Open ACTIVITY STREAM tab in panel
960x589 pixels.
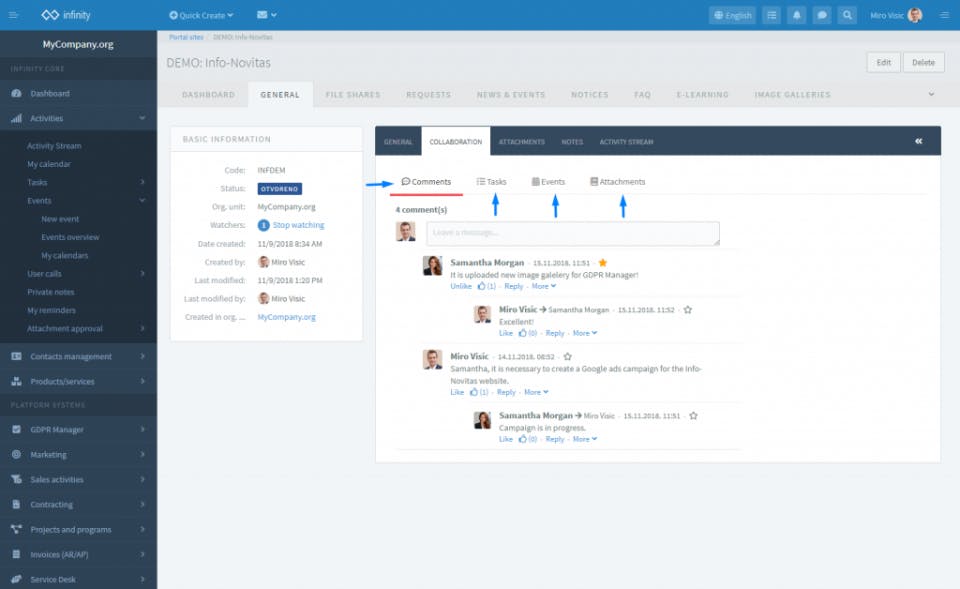626,142
